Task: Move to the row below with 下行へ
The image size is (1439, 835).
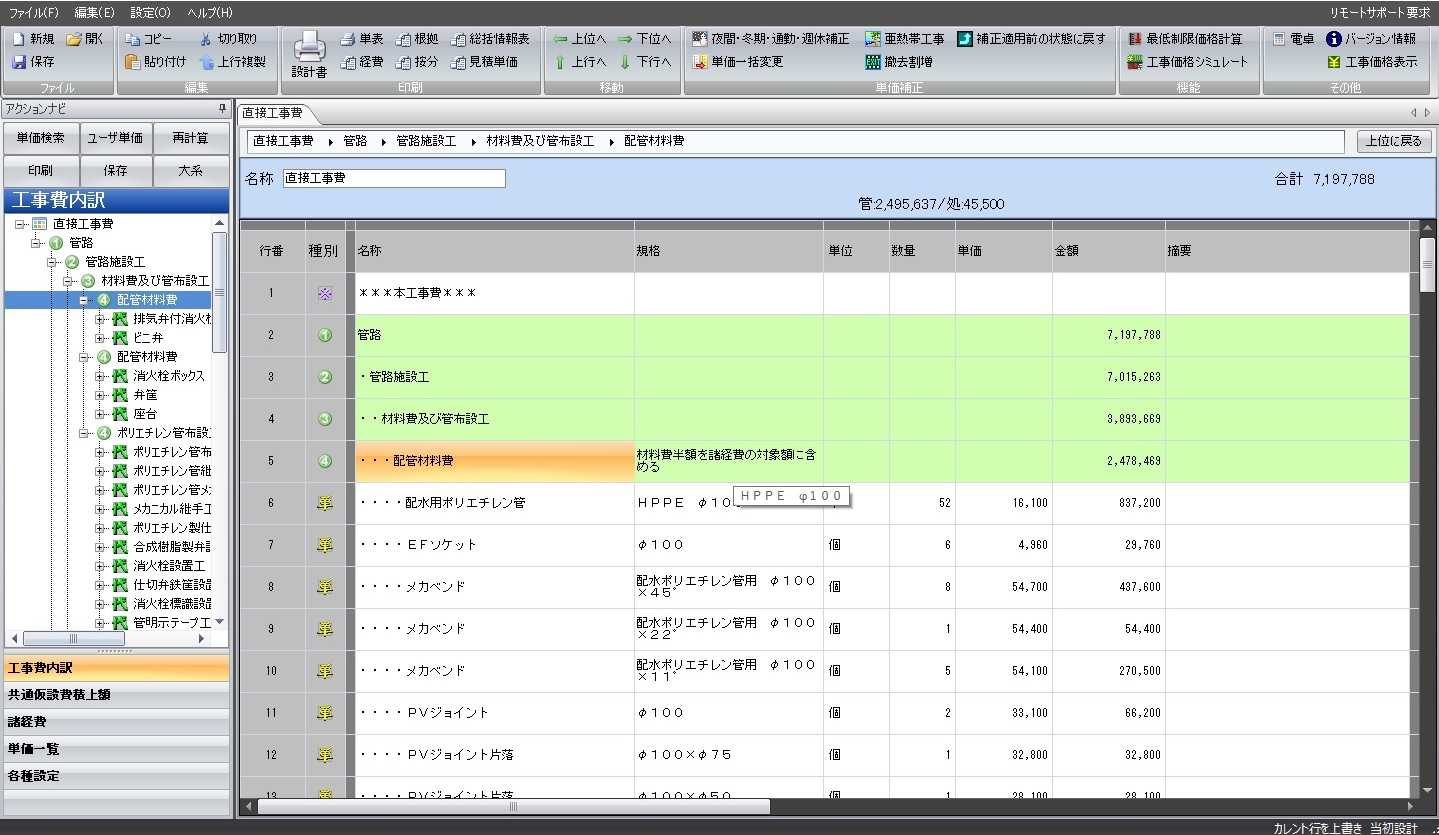Action: [644, 61]
